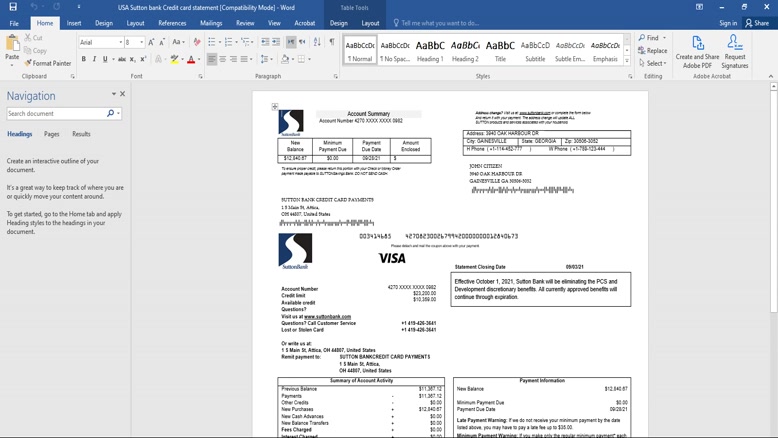Click the red Font Color button
The image size is (778, 438).
(191, 60)
